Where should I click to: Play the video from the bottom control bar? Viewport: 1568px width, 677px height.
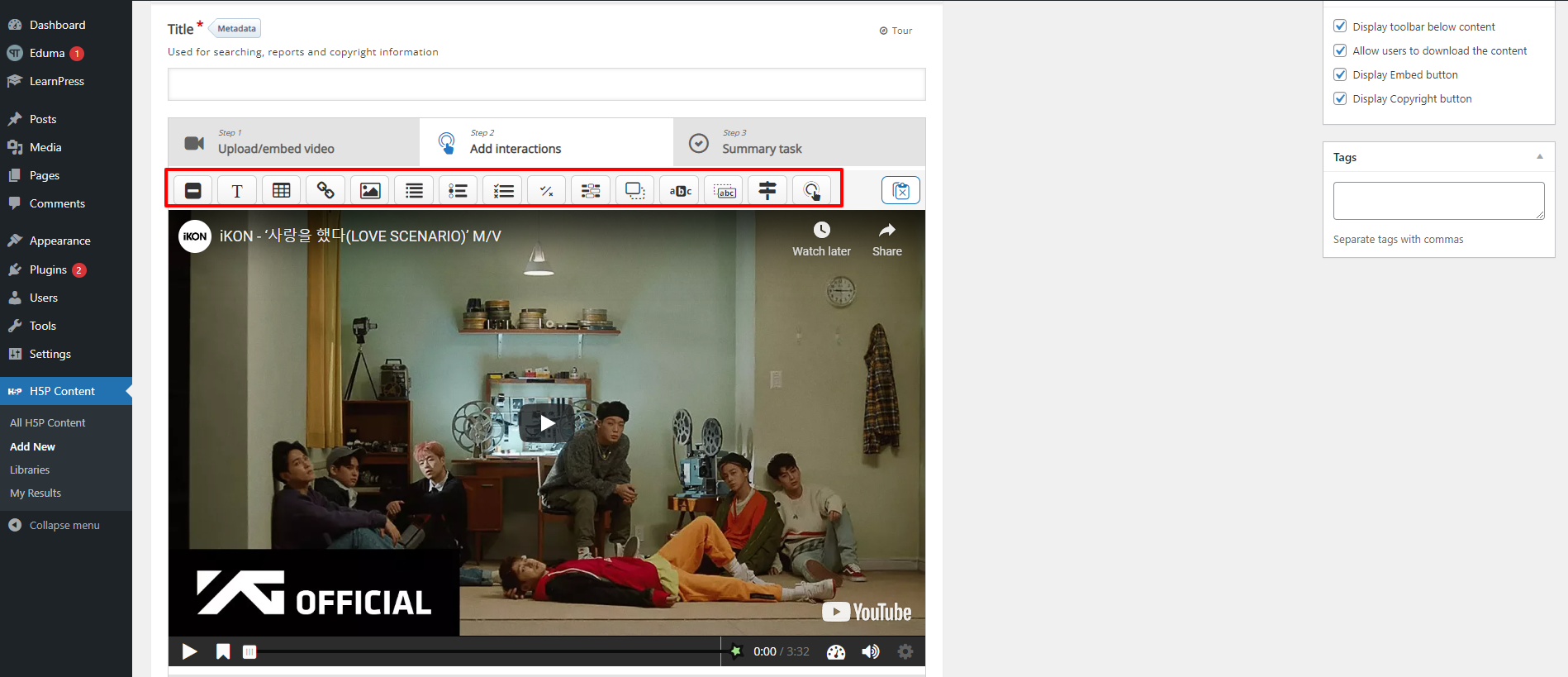(x=189, y=651)
